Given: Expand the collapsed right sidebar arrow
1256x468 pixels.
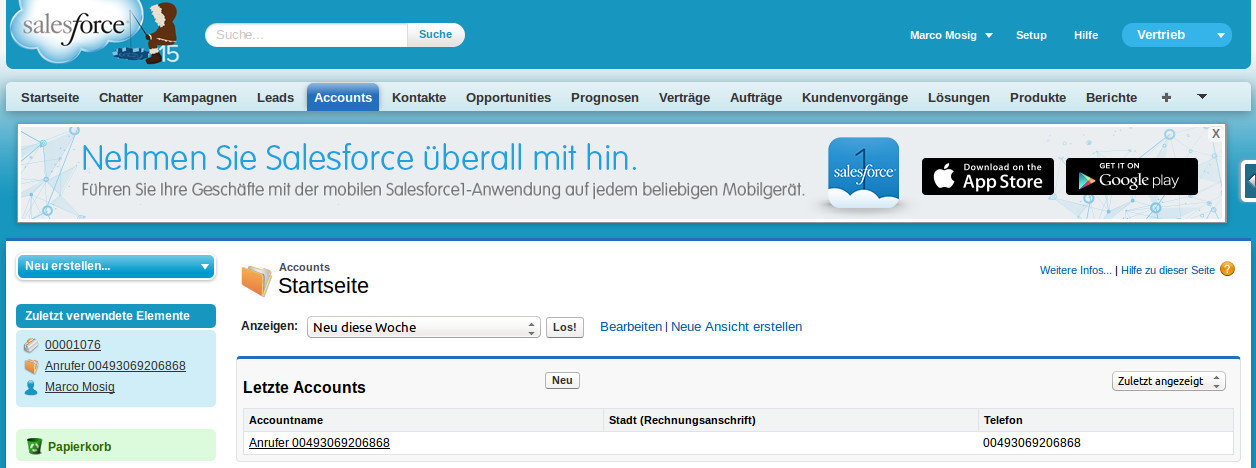Looking at the screenshot, I should [x=1249, y=181].
